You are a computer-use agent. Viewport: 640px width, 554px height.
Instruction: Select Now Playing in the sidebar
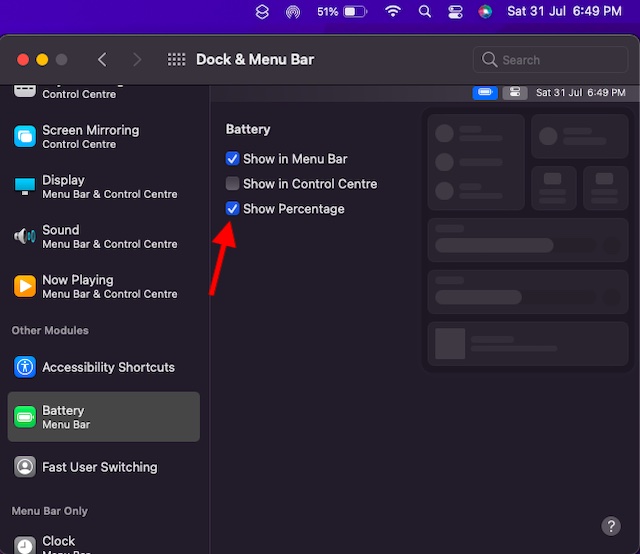point(104,286)
